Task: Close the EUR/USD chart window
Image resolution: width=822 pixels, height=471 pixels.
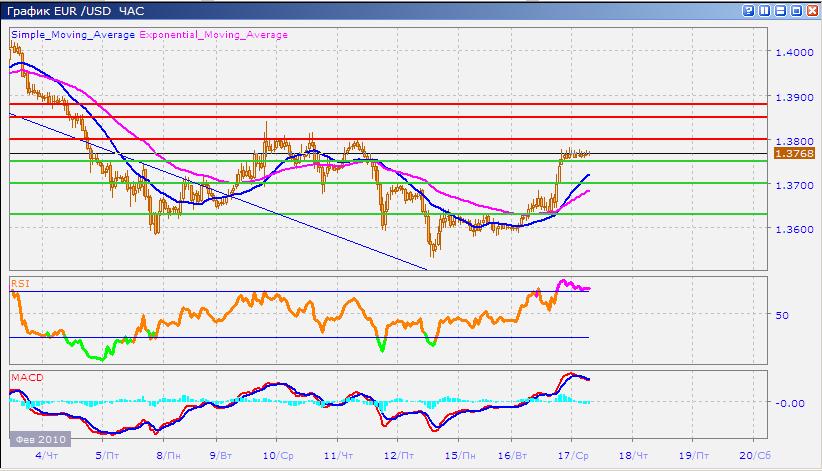Action: pyautogui.click(x=810, y=10)
